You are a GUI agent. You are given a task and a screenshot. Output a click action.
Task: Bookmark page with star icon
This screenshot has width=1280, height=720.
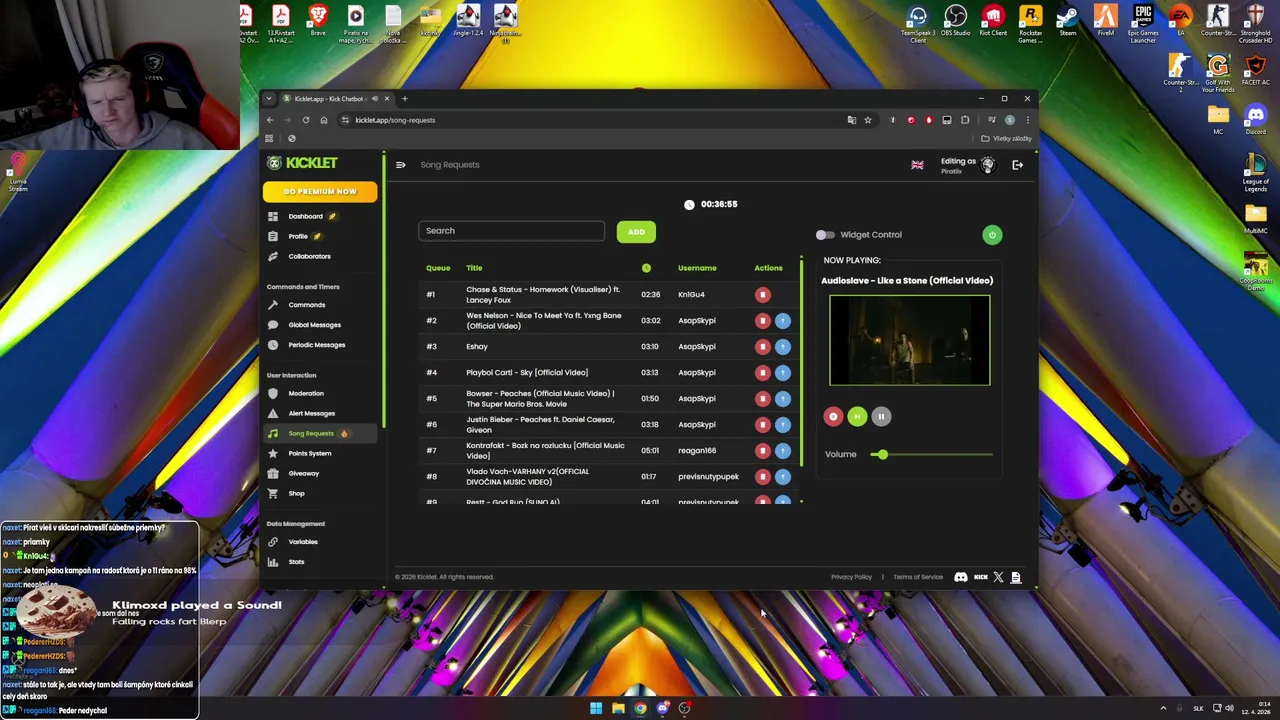coord(867,120)
